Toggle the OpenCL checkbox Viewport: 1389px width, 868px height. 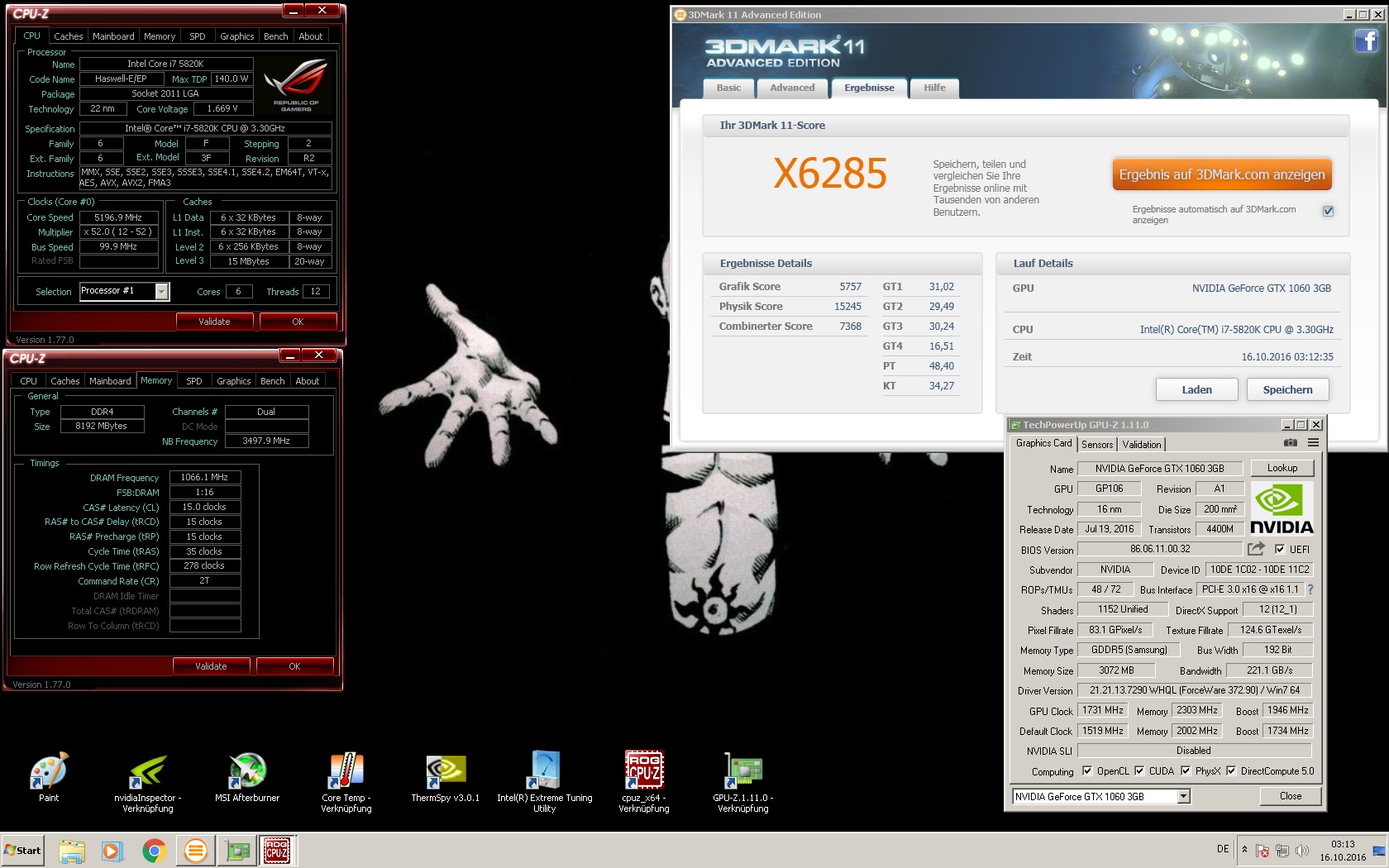coord(1087,770)
